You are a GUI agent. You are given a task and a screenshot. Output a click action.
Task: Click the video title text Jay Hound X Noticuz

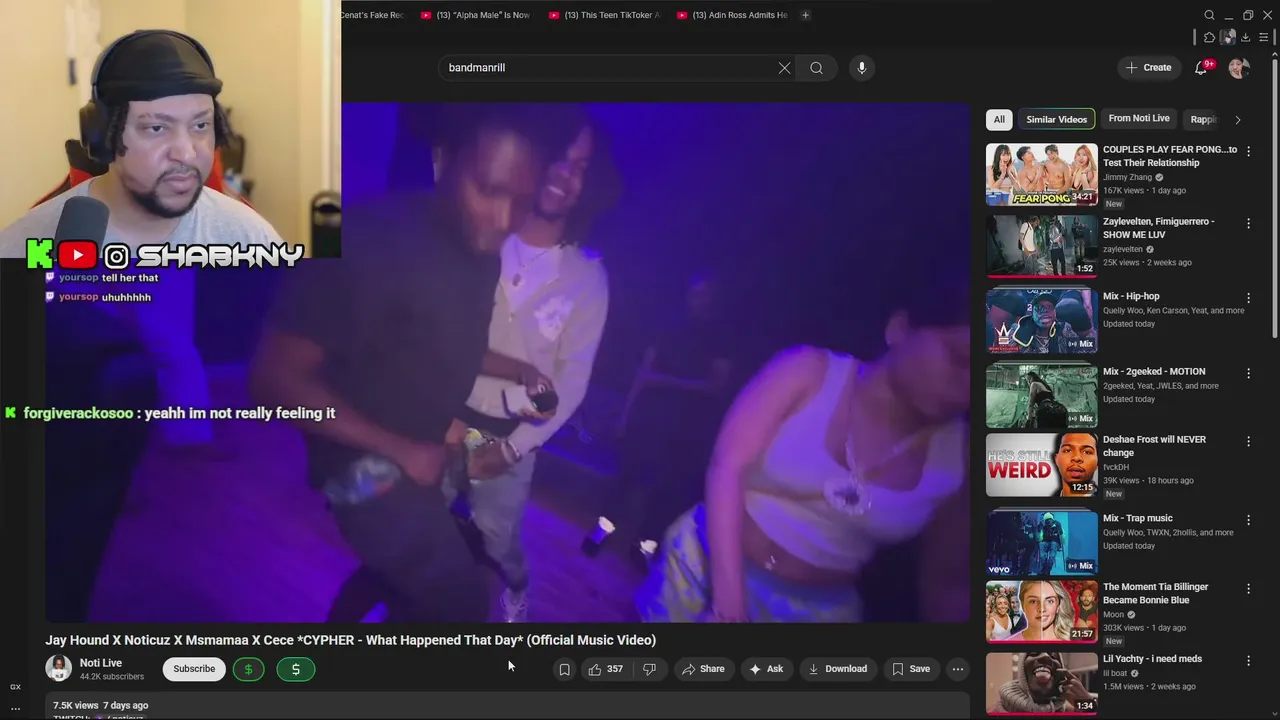coord(350,640)
